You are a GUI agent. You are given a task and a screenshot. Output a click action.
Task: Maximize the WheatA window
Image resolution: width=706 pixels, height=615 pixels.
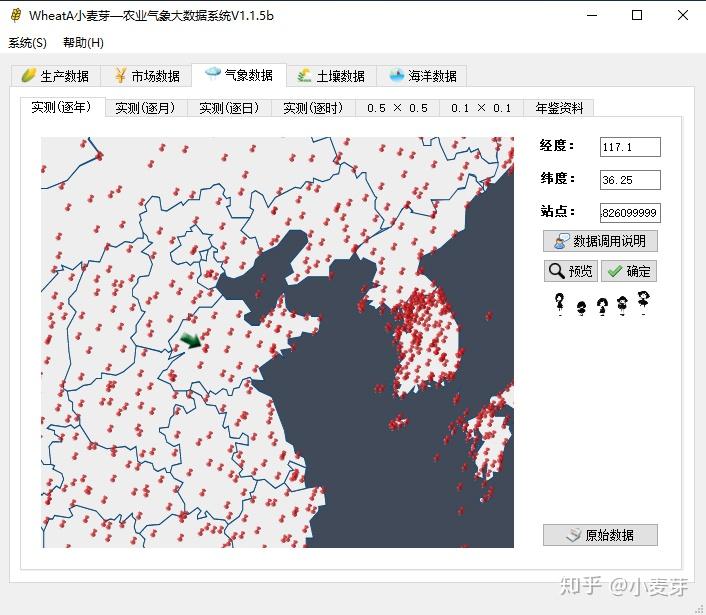click(x=637, y=15)
